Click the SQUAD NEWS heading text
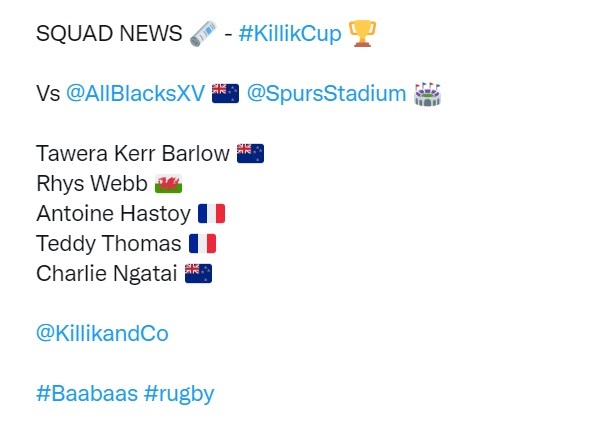Screen dimensions: 604x422 (x=109, y=35)
